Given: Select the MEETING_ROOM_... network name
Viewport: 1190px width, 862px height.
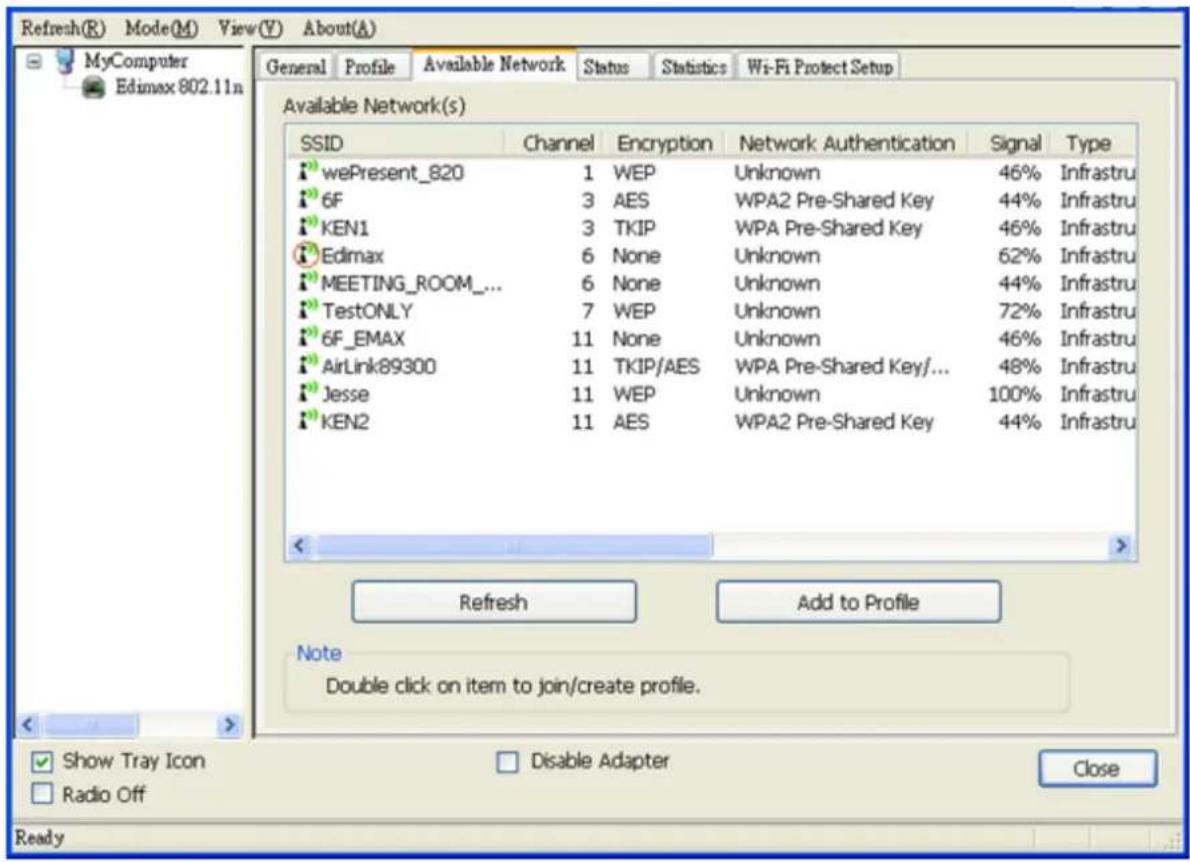Looking at the screenshot, I should [x=411, y=284].
